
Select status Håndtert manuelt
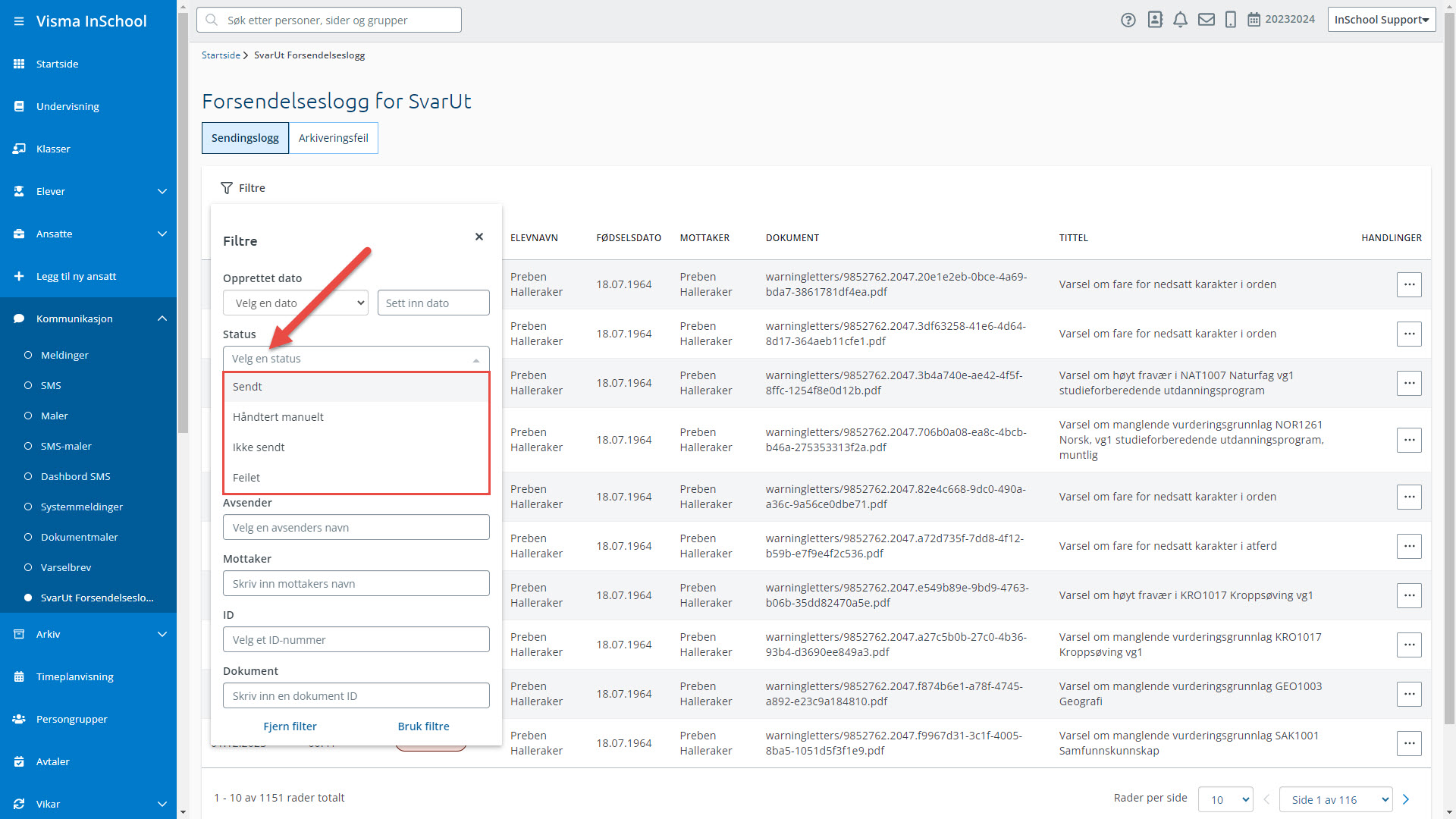click(356, 417)
